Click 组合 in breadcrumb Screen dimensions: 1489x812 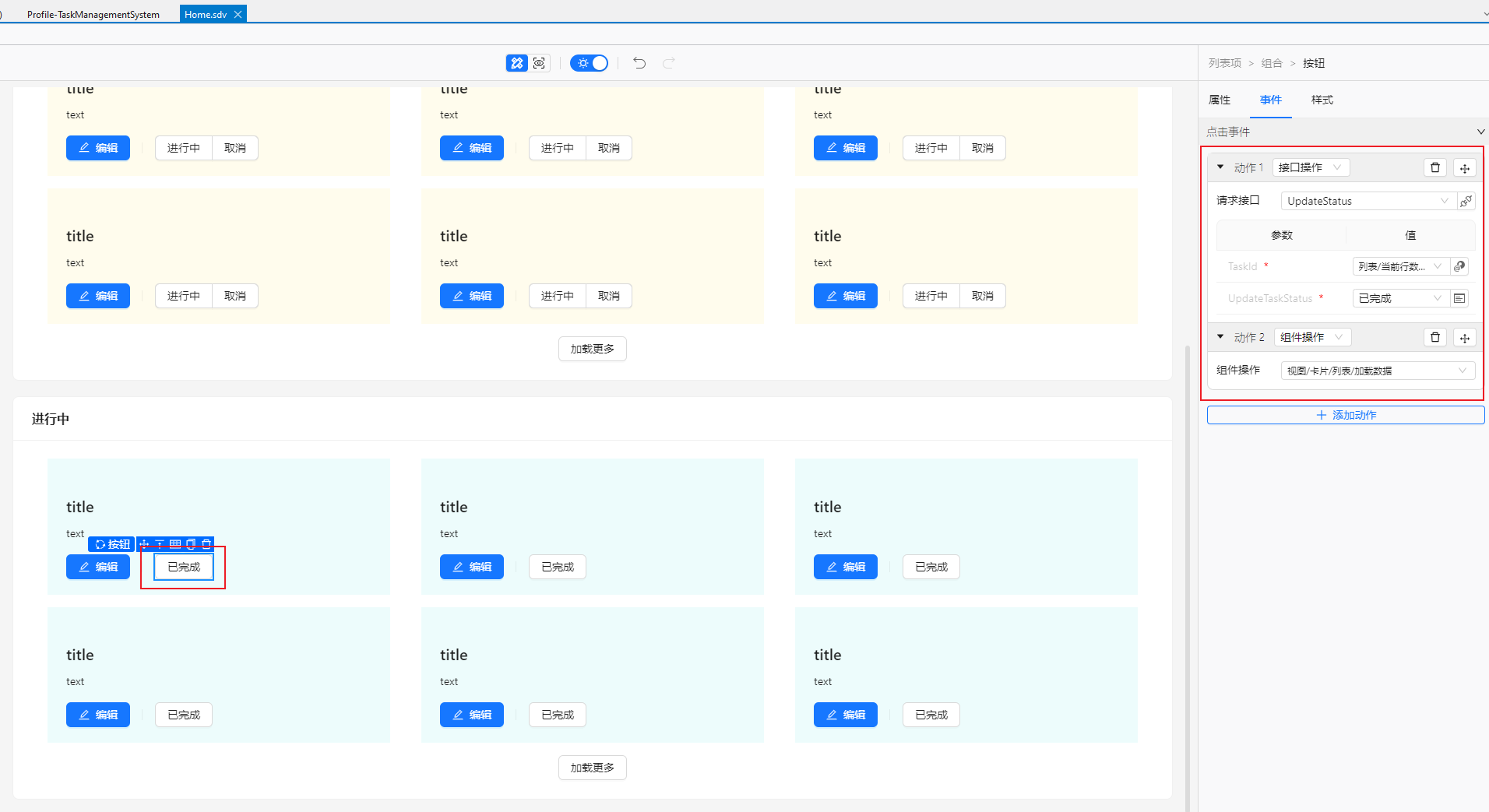[1272, 63]
